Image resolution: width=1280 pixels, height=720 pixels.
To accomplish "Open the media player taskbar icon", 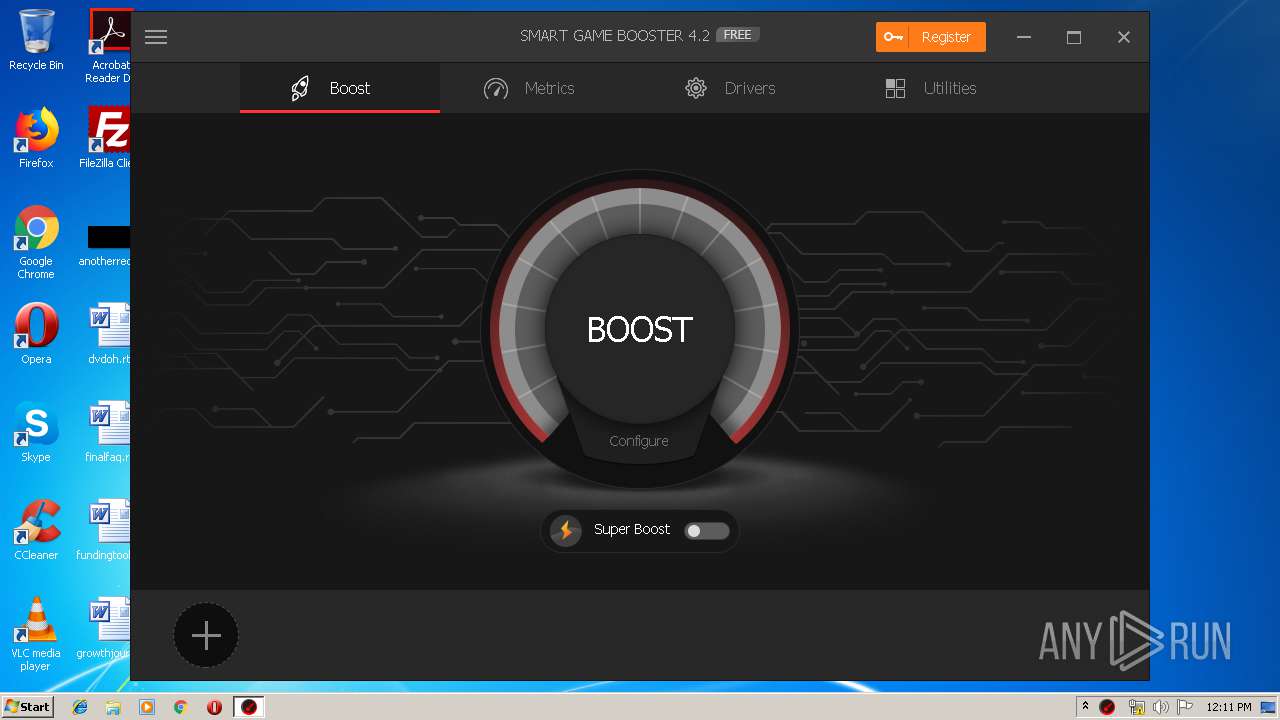I will (x=147, y=707).
